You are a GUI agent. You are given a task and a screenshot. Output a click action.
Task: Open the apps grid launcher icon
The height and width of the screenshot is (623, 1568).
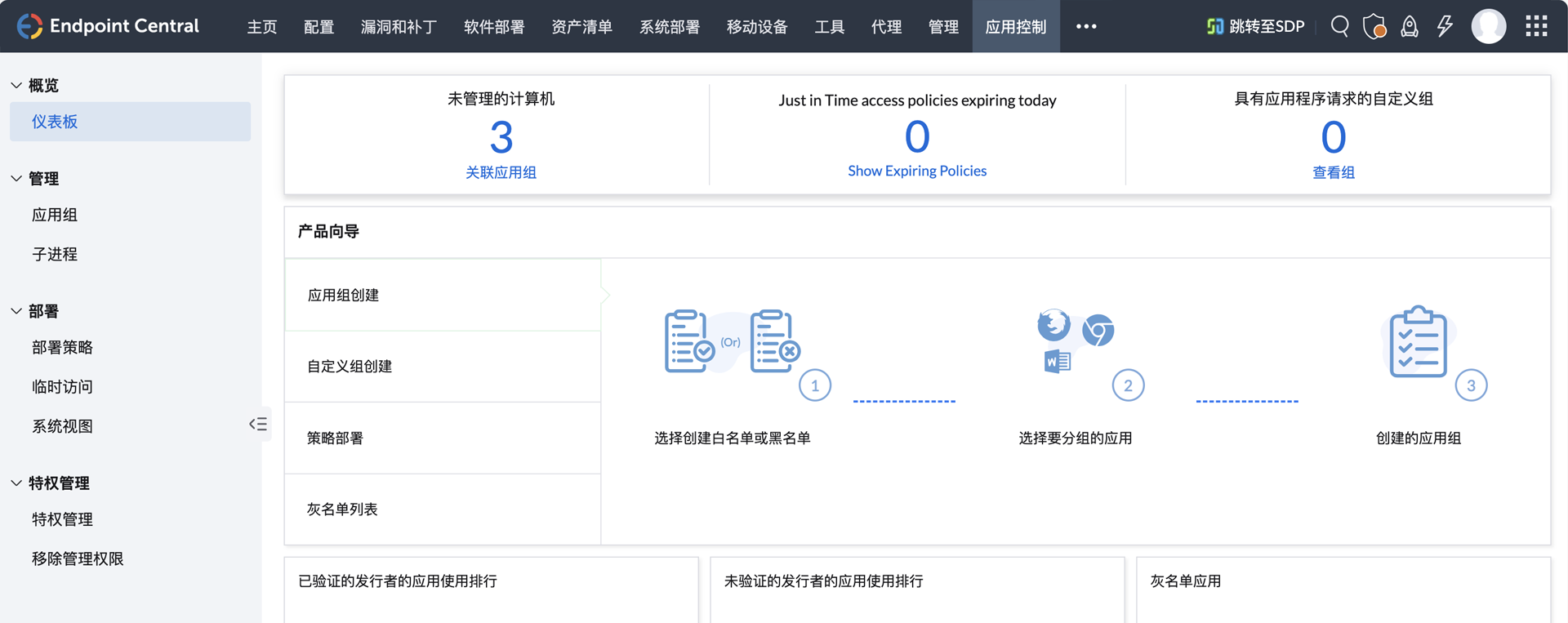click(x=1536, y=26)
